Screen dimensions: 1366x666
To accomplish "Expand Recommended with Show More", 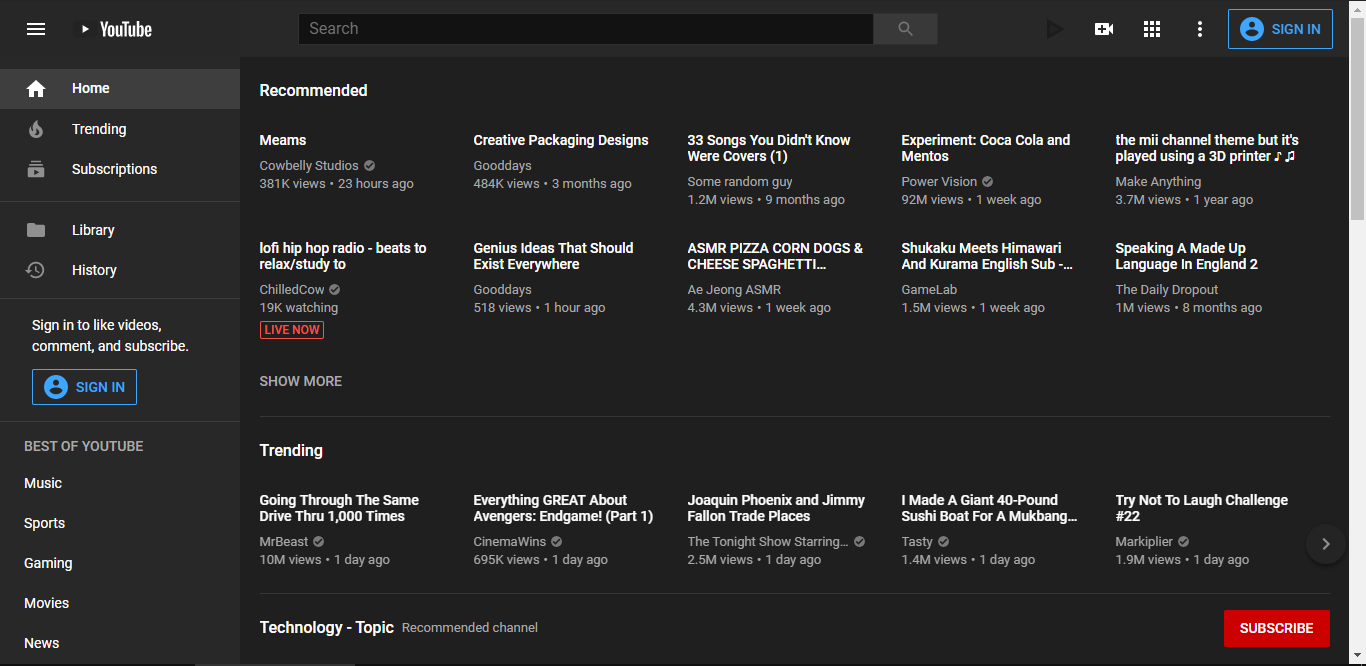I will (301, 381).
